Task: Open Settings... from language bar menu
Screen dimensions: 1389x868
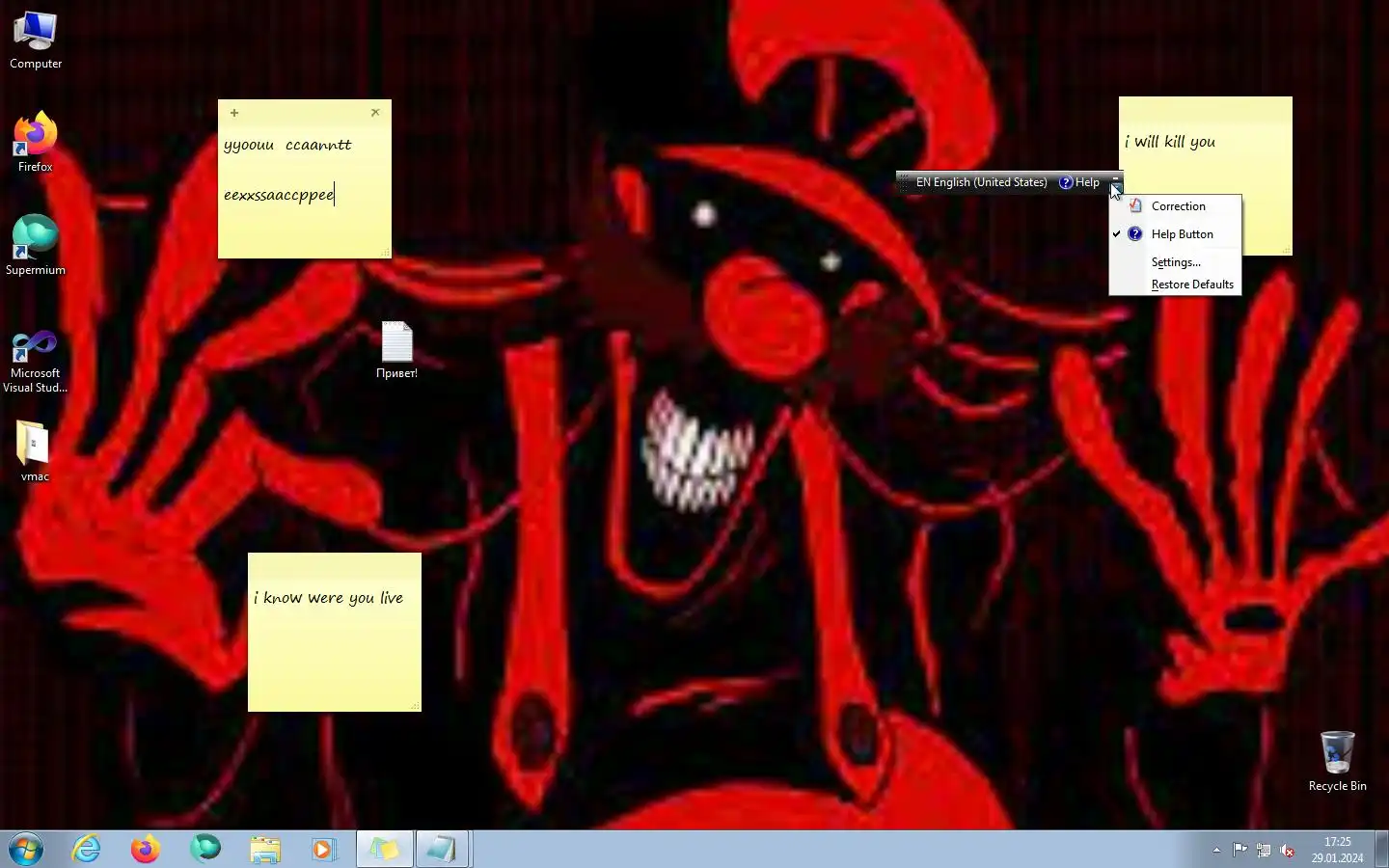Action: [1175, 262]
